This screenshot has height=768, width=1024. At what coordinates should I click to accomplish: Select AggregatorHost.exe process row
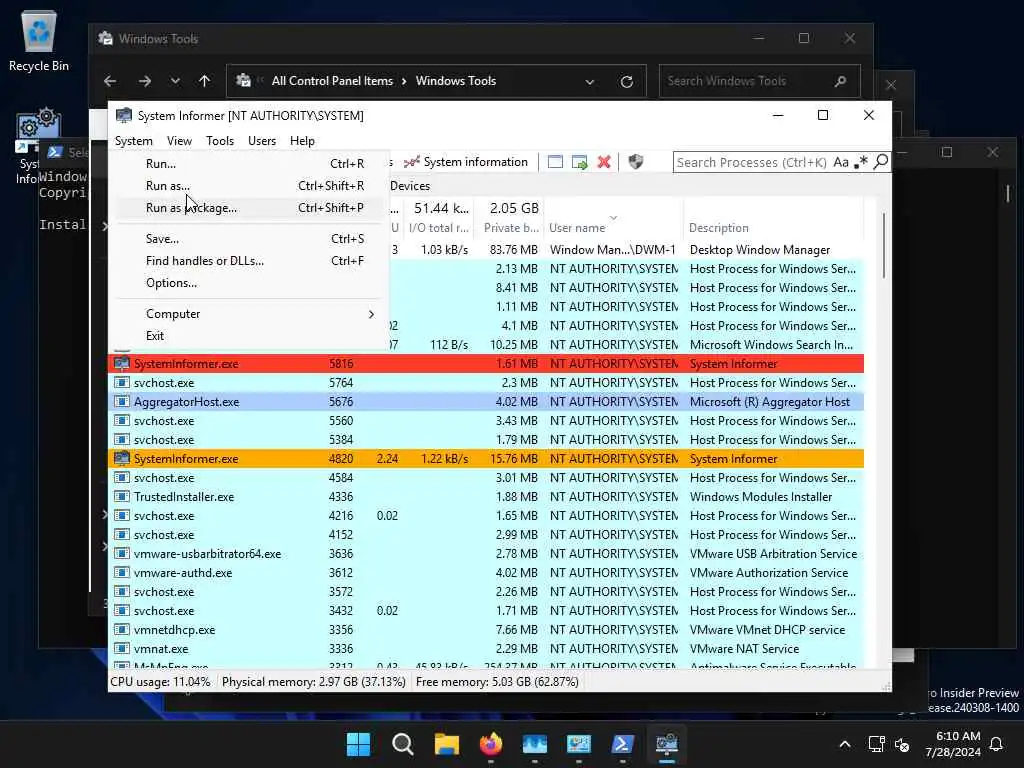486,402
